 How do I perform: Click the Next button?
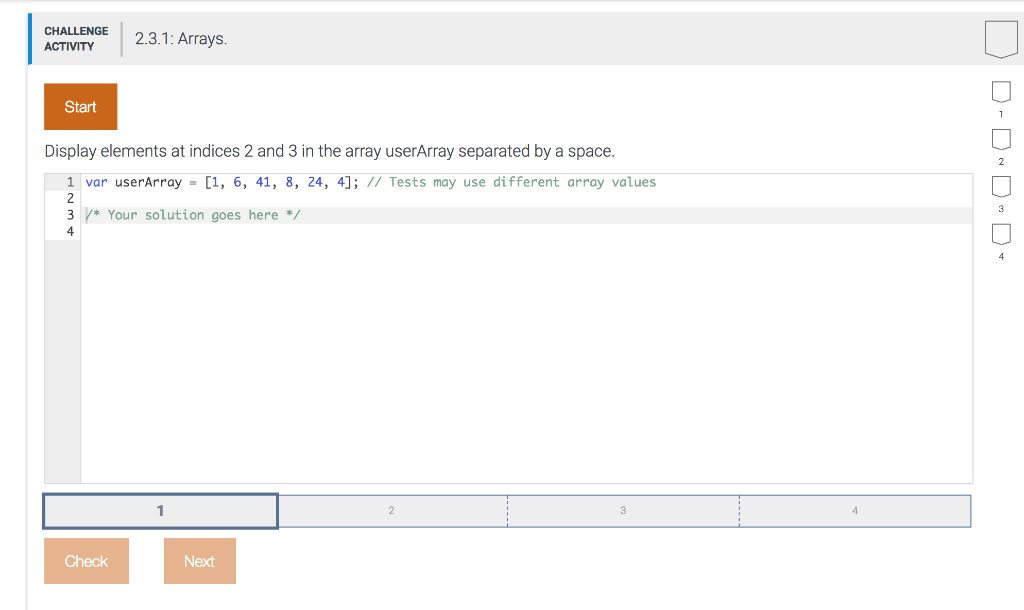coord(199,561)
